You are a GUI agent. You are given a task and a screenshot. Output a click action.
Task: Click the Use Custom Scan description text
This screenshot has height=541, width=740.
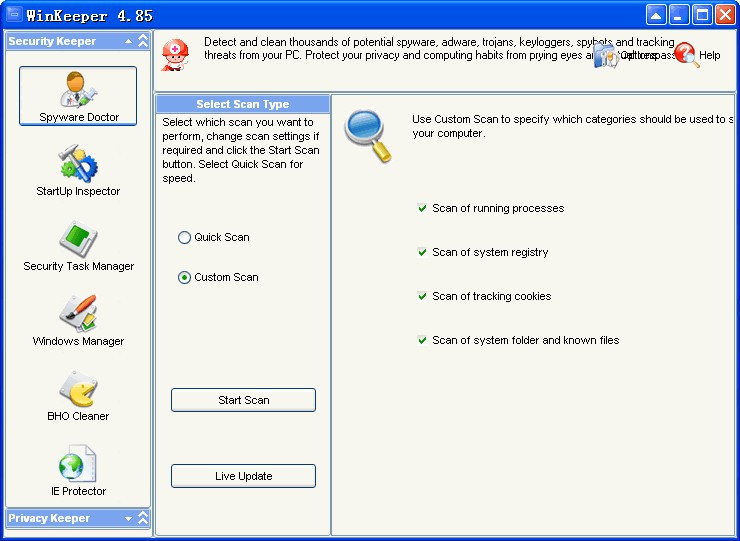click(572, 126)
